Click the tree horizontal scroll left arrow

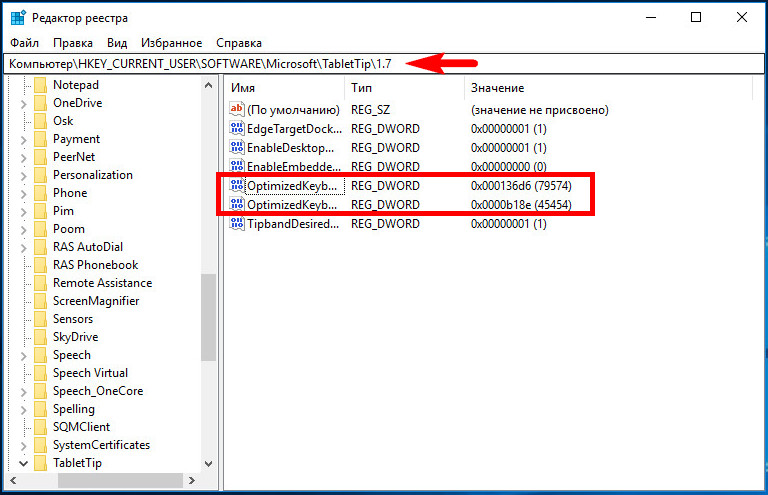[x=13, y=481]
